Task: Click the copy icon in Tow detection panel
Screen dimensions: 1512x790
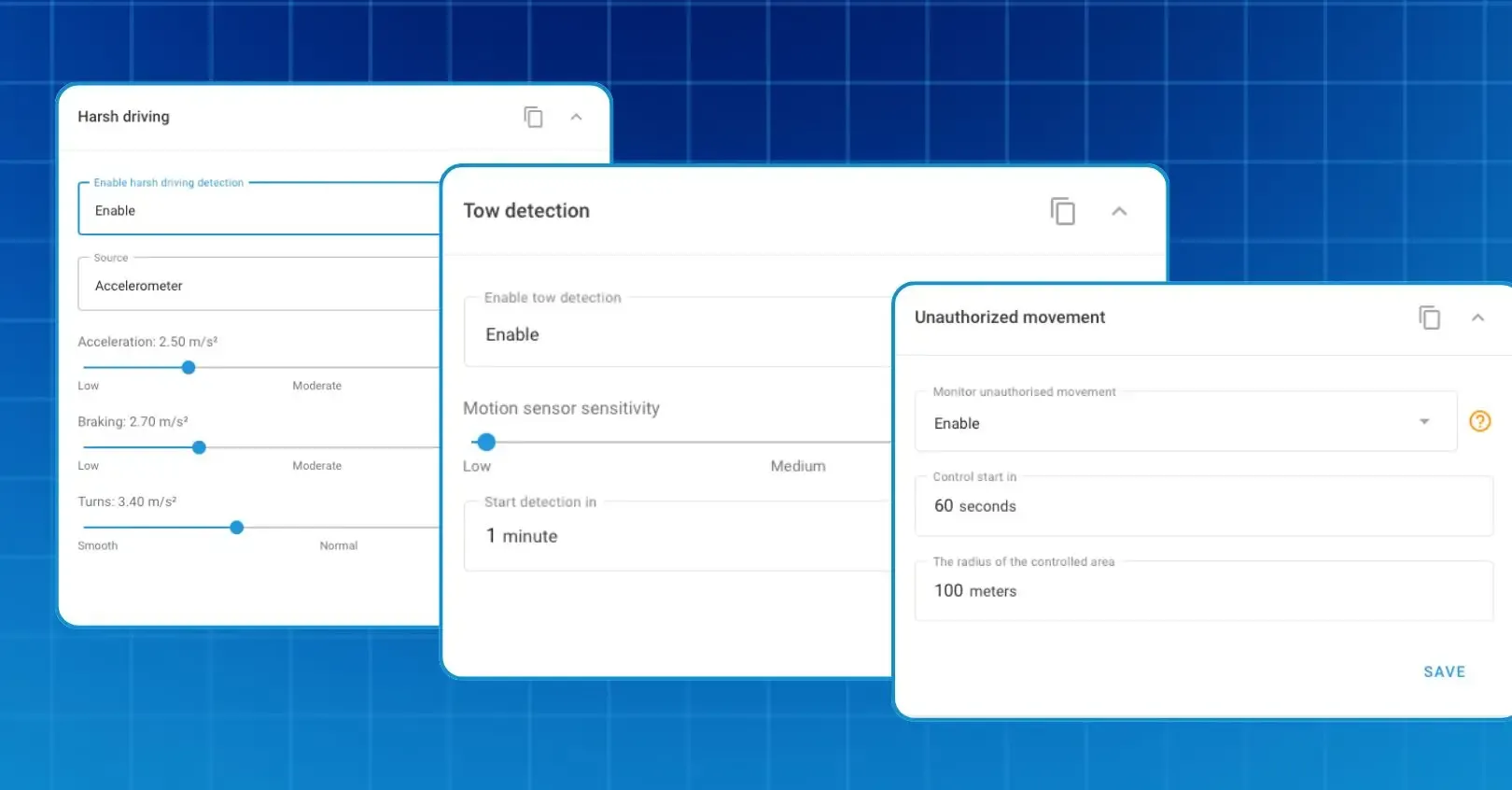Action: pos(1062,211)
